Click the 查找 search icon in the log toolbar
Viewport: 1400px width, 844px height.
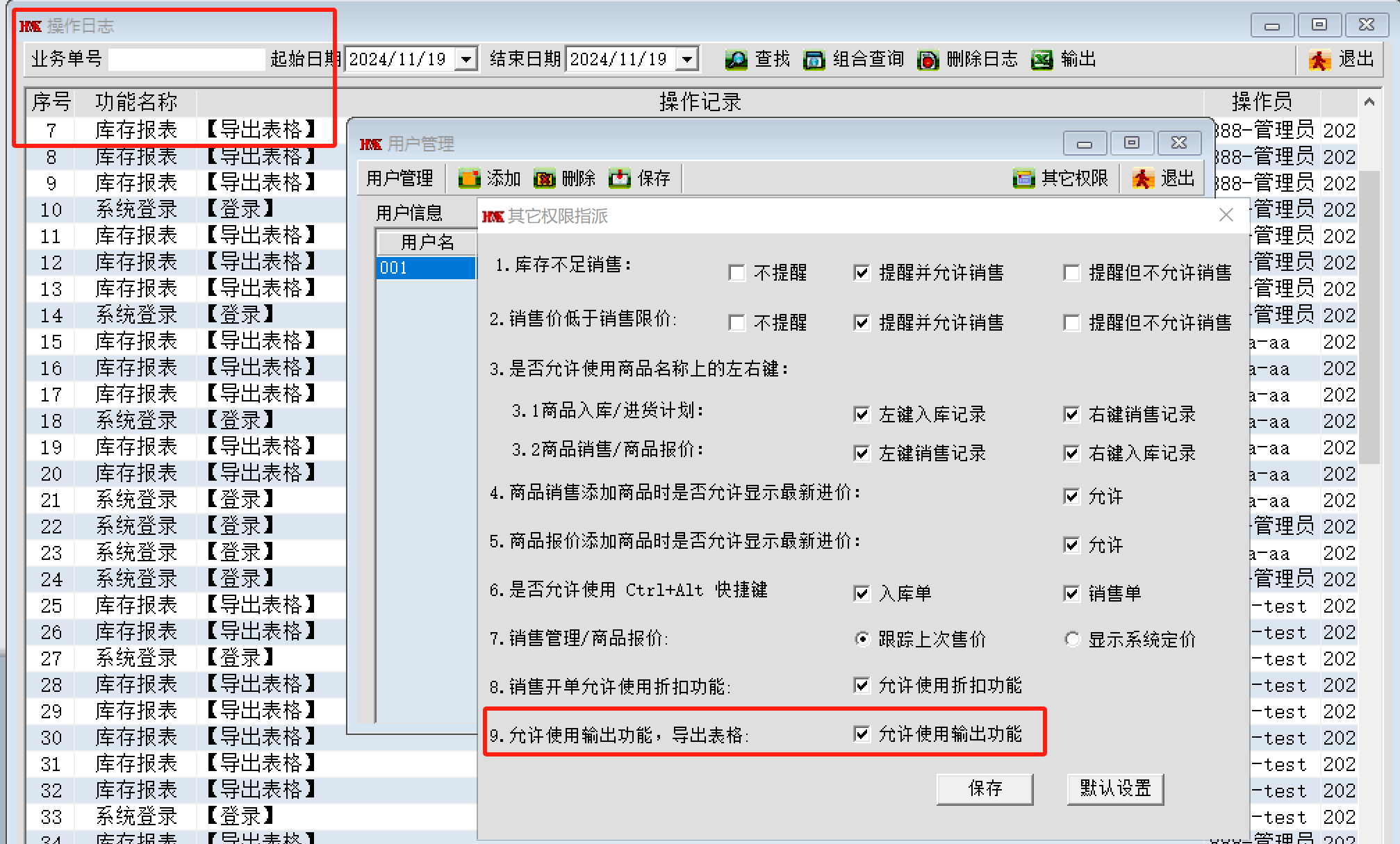pos(736,60)
